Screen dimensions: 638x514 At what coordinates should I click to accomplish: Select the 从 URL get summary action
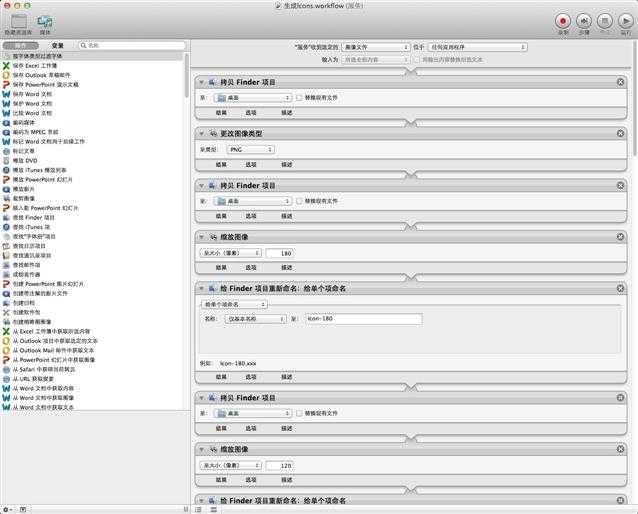tap(33, 379)
